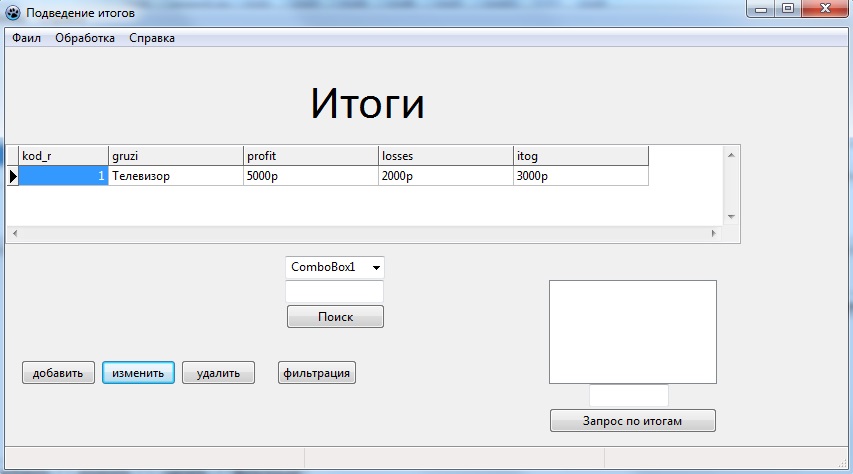Select the kod_r column header
This screenshot has width=853, height=474.
64,156
